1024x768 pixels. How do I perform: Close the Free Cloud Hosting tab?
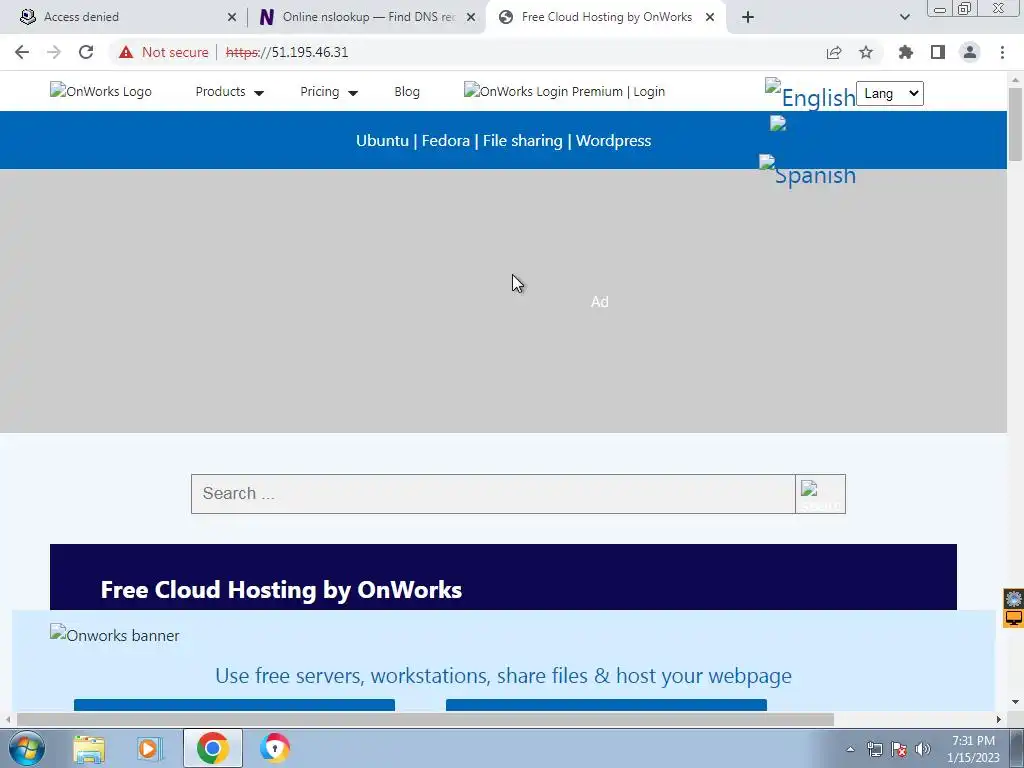pos(710,17)
